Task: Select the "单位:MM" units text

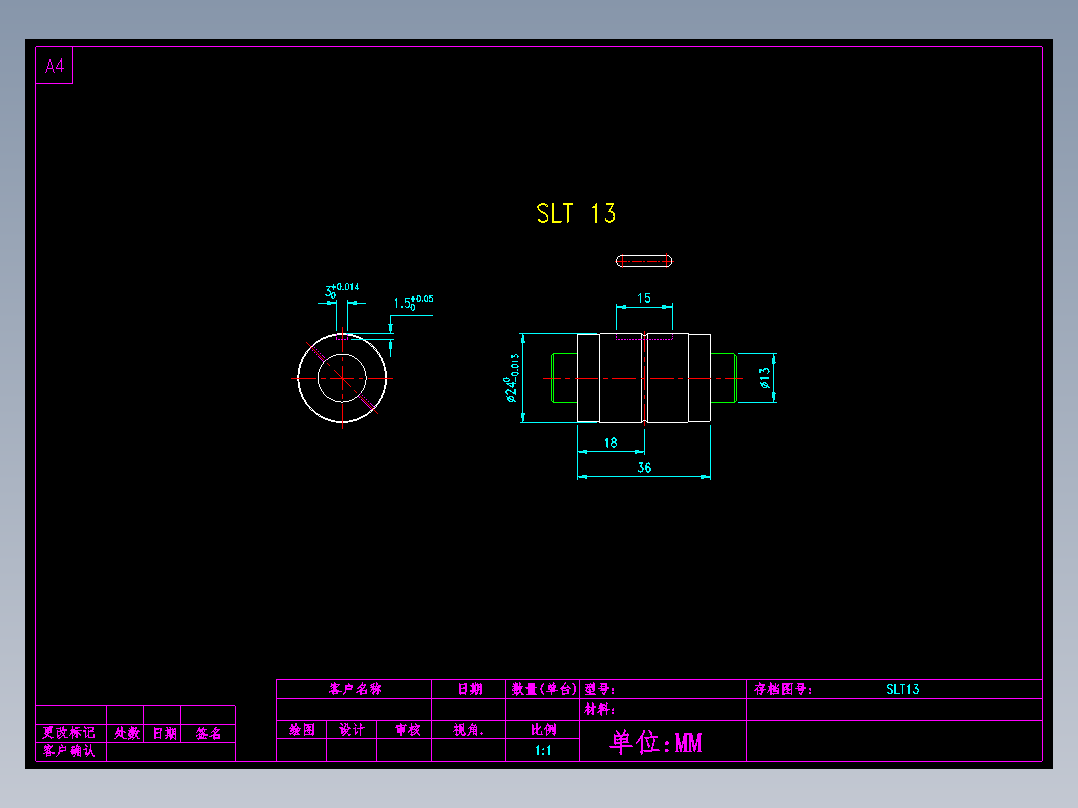Action: 656,742
